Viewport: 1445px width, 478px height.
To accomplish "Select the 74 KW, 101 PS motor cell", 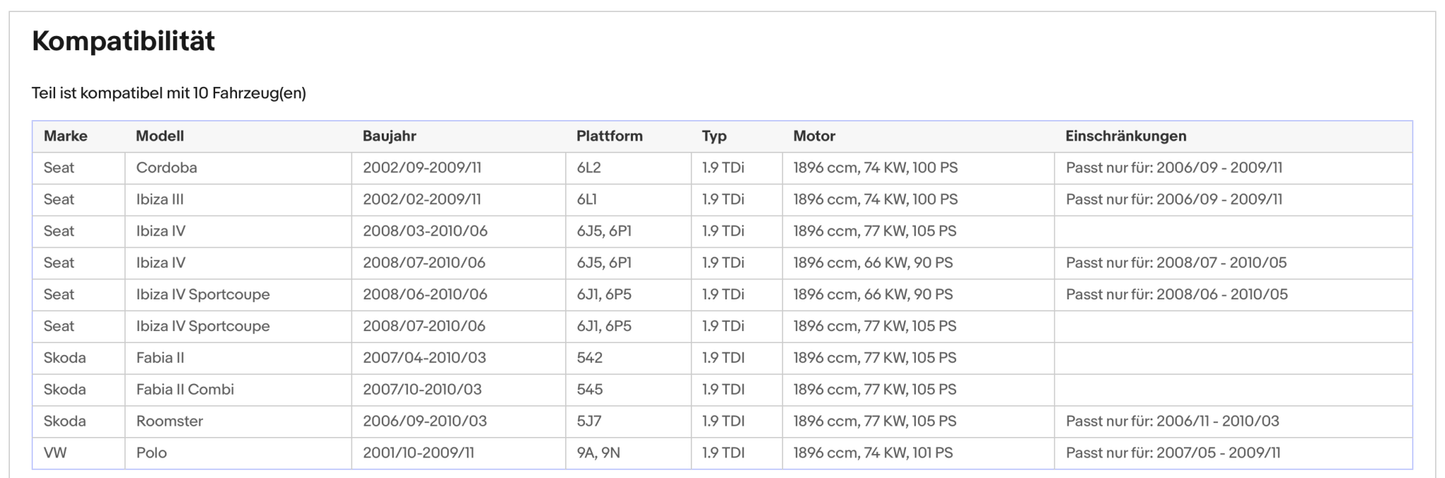I will 872,454.
